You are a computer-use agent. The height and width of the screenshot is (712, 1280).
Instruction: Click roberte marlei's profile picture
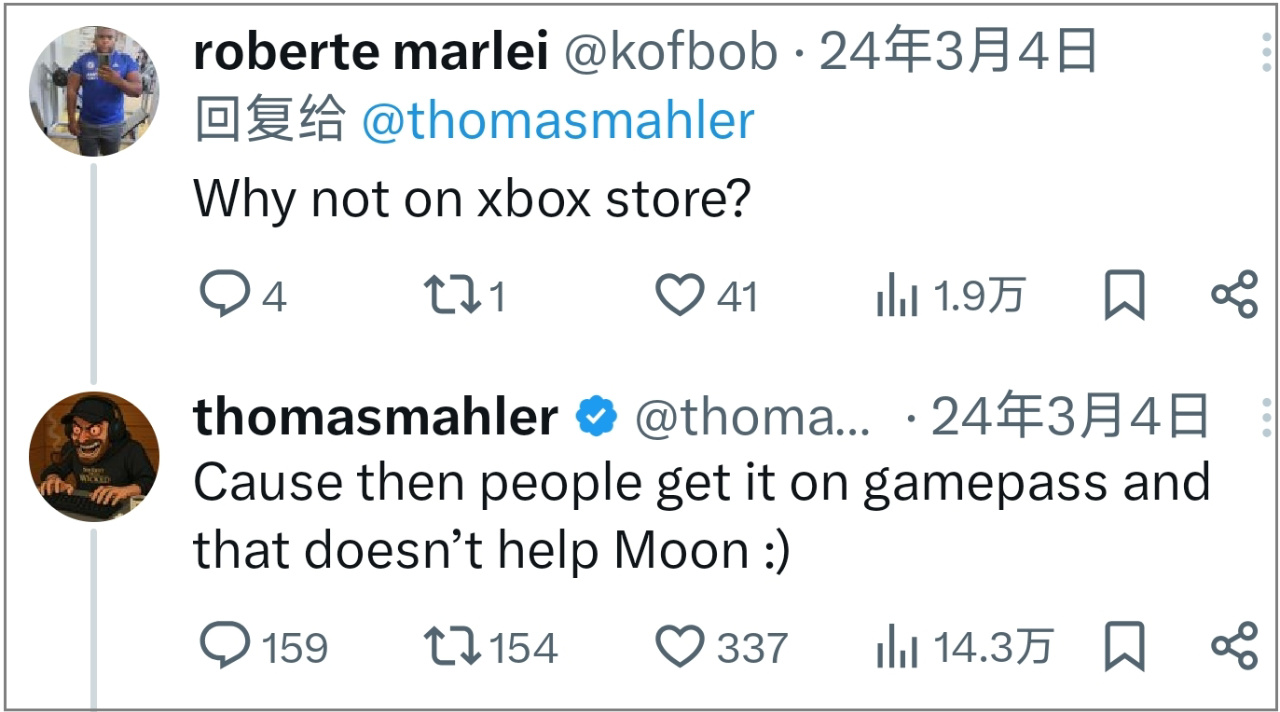[x=95, y=91]
